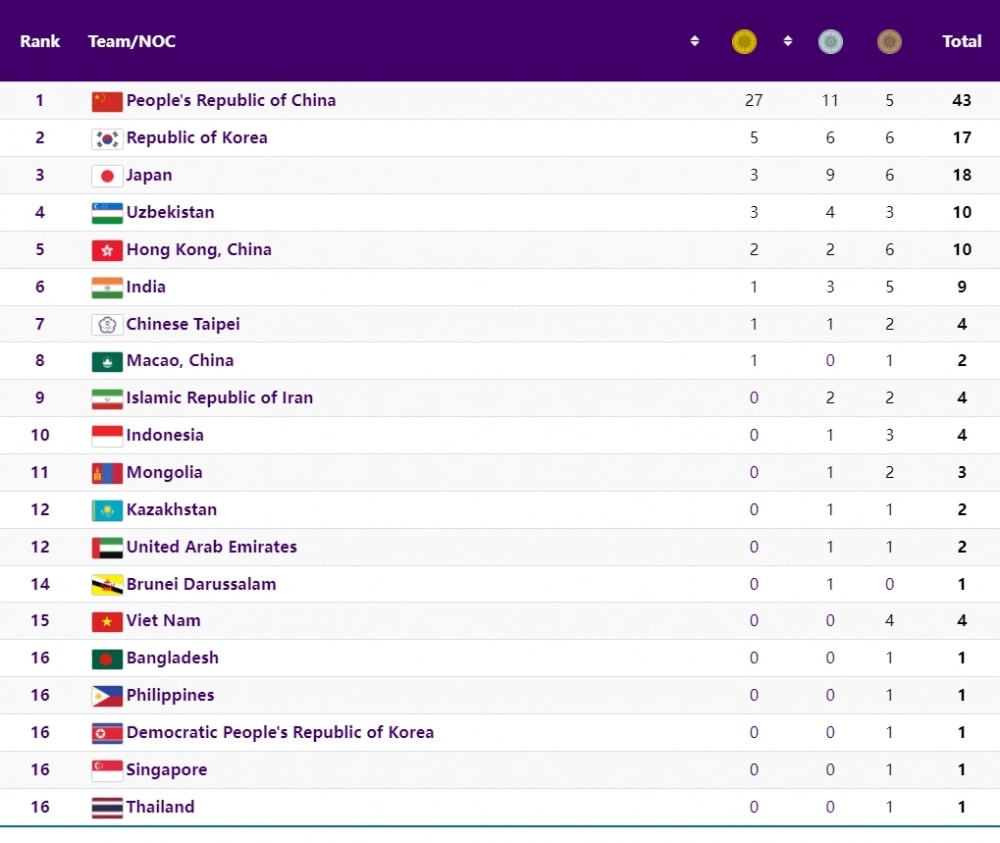Click the Republic of Korea flag
Screen dimensions: 1000x843
[x=107, y=139]
